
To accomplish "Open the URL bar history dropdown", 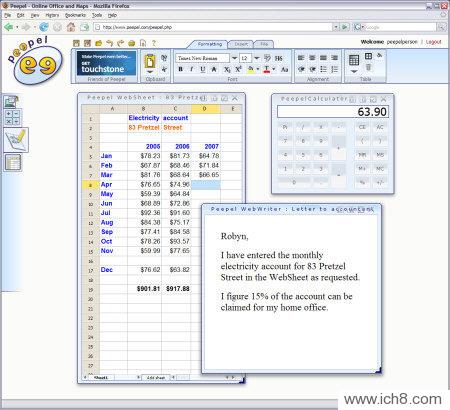I will [336, 27].
